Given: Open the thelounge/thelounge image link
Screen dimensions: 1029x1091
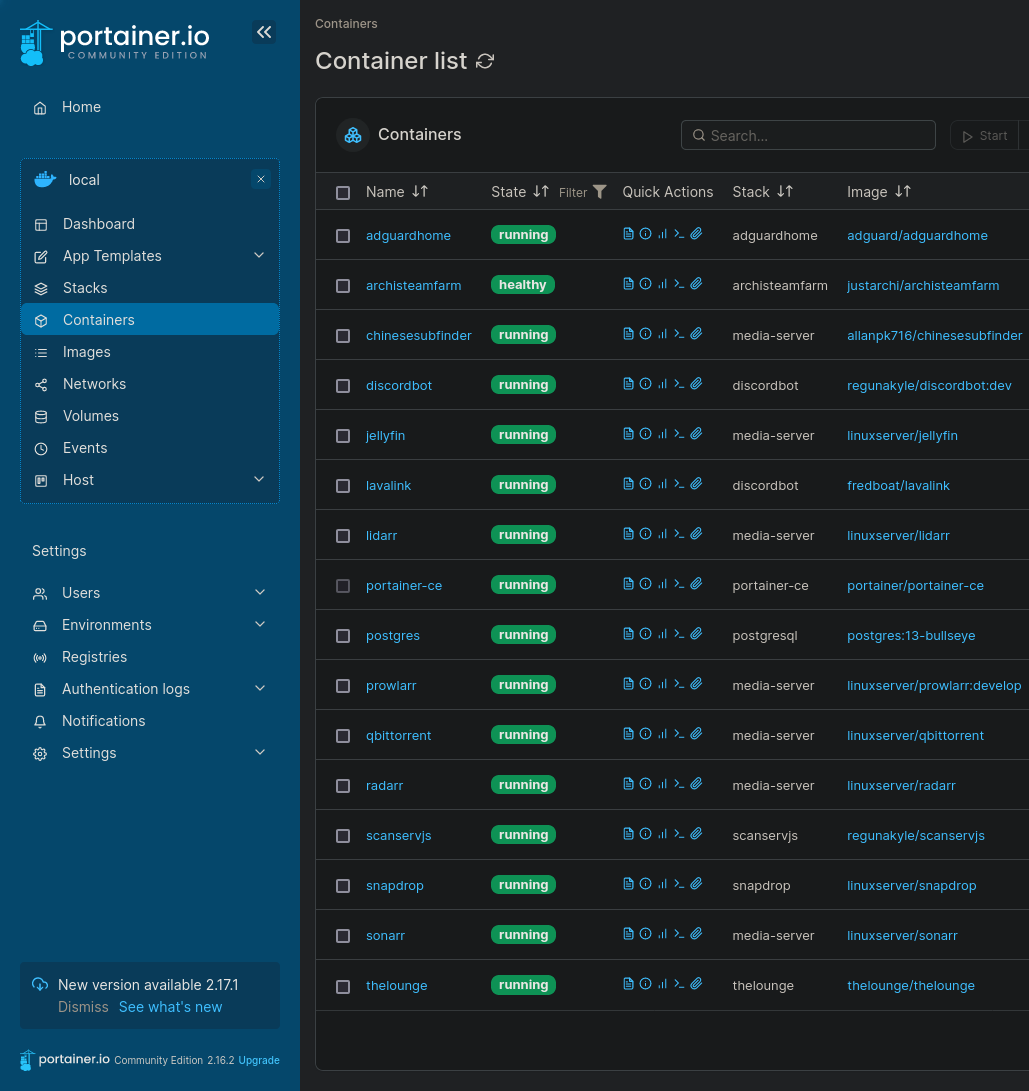Looking at the screenshot, I should click(911, 985).
